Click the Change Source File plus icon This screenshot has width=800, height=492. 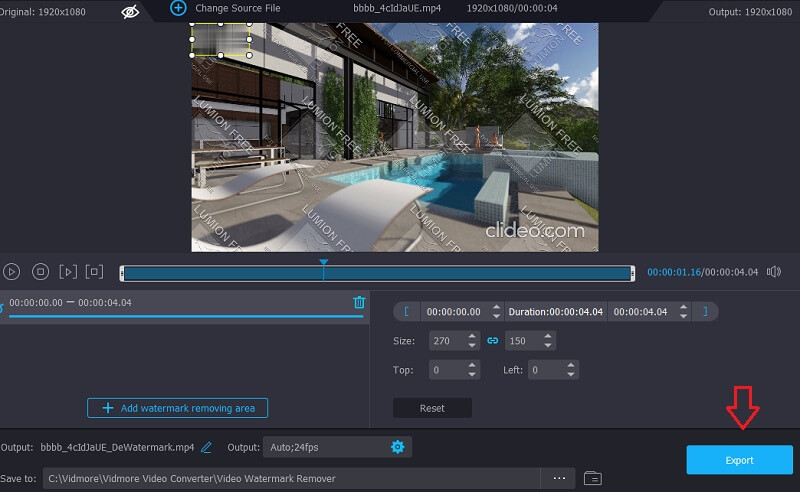(x=178, y=8)
